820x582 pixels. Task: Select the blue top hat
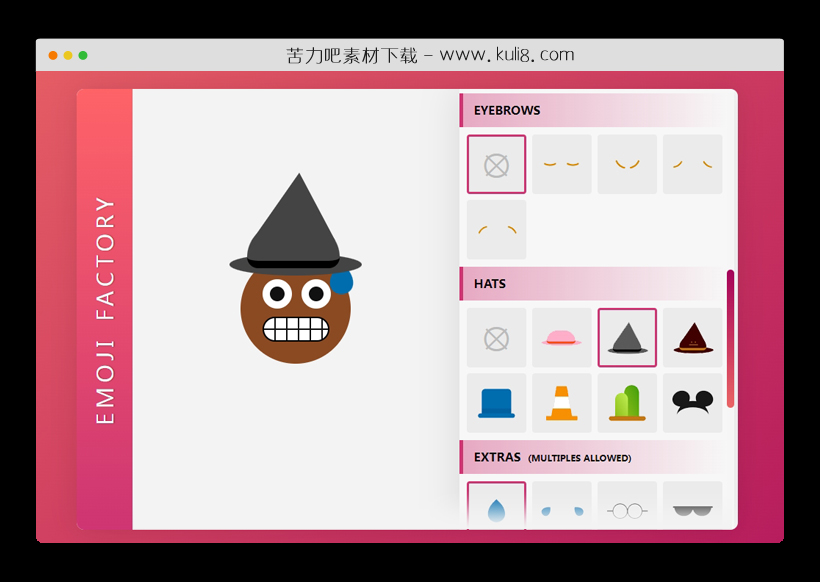[496, 403]
